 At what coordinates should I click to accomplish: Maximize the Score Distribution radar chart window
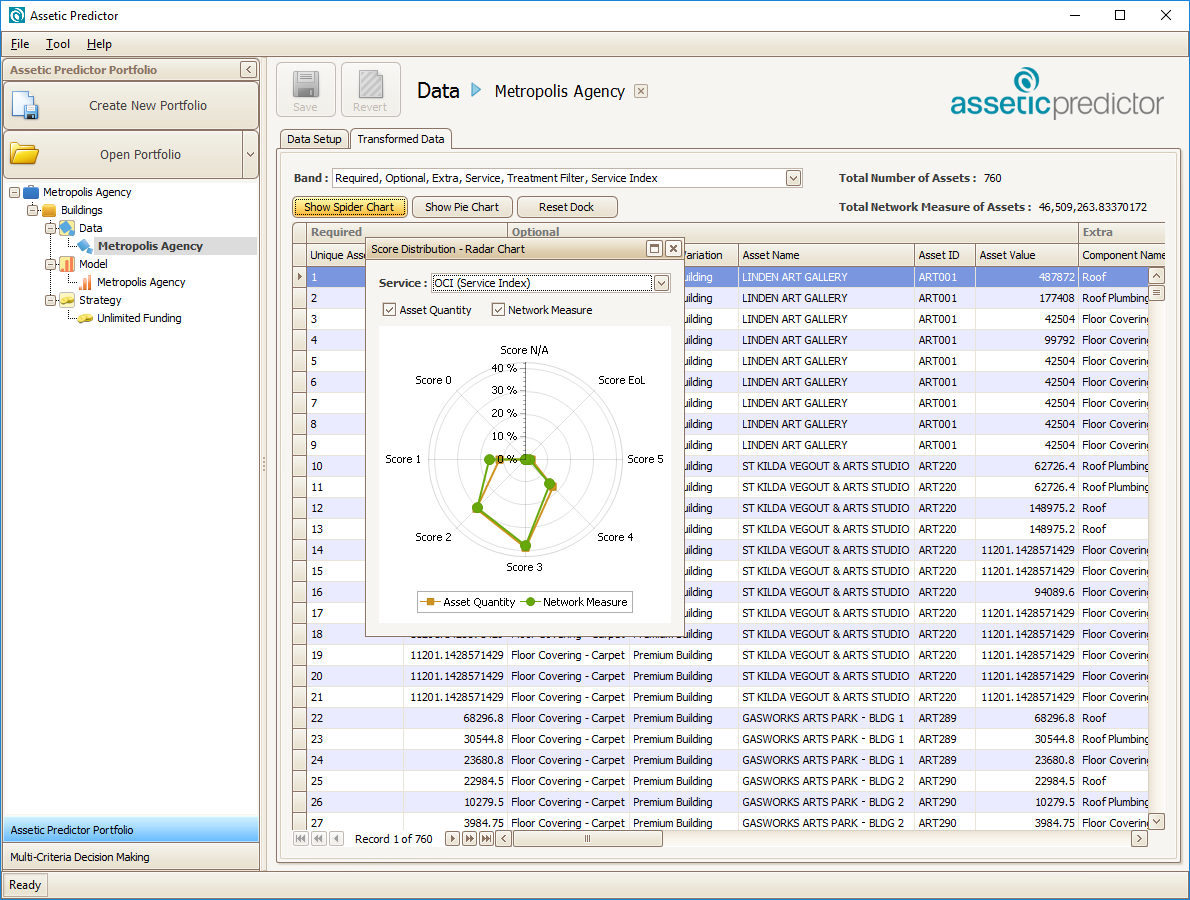tap(654, 248)
